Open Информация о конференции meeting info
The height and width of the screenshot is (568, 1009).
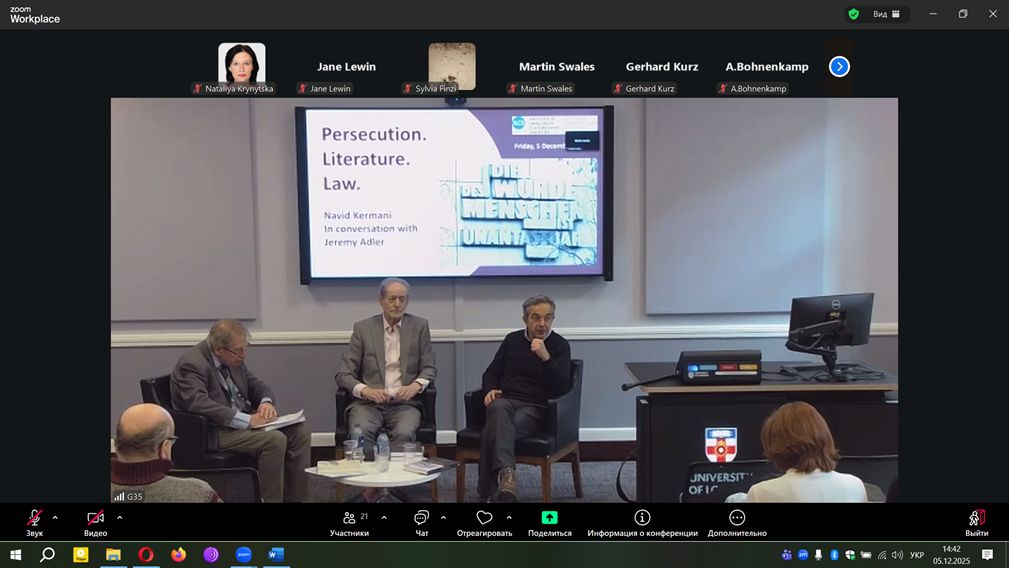pos(642,518)
